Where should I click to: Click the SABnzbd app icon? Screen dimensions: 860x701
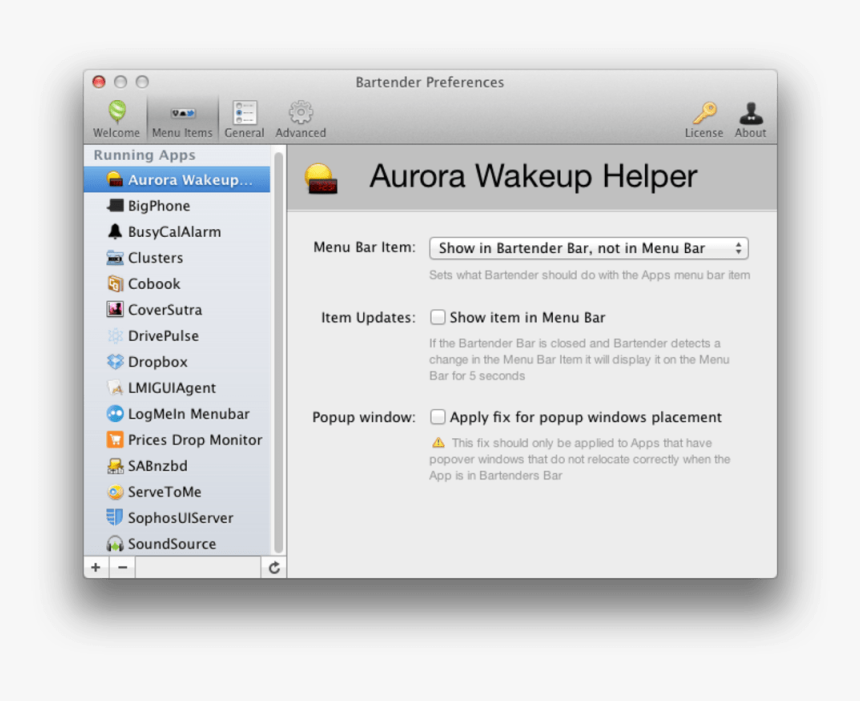pyautogui.click(x=115, y=466)
